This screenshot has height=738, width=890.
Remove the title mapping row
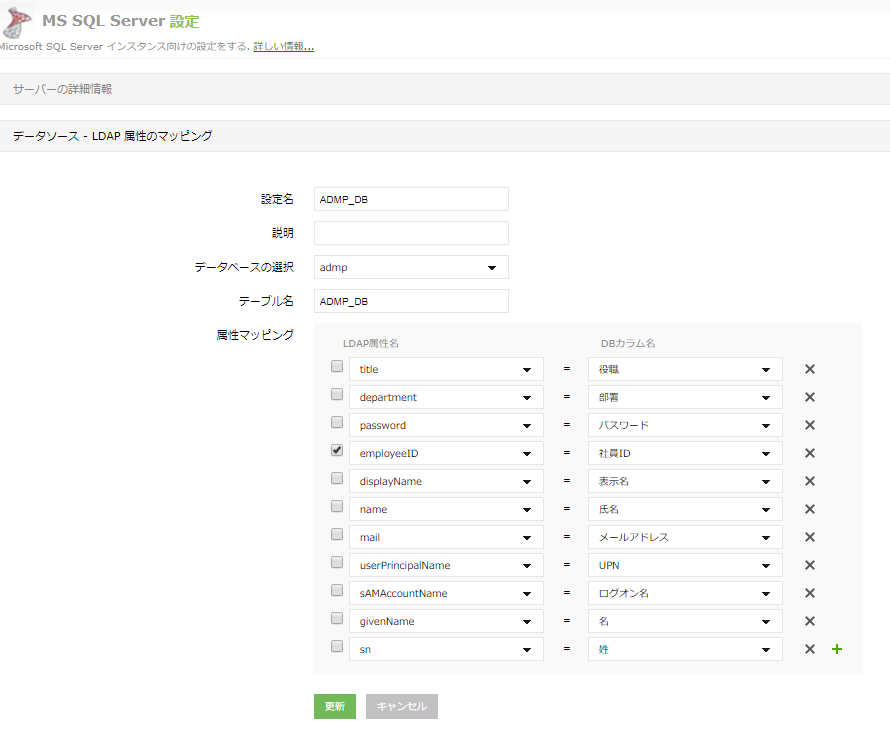(x=809, y=369)
